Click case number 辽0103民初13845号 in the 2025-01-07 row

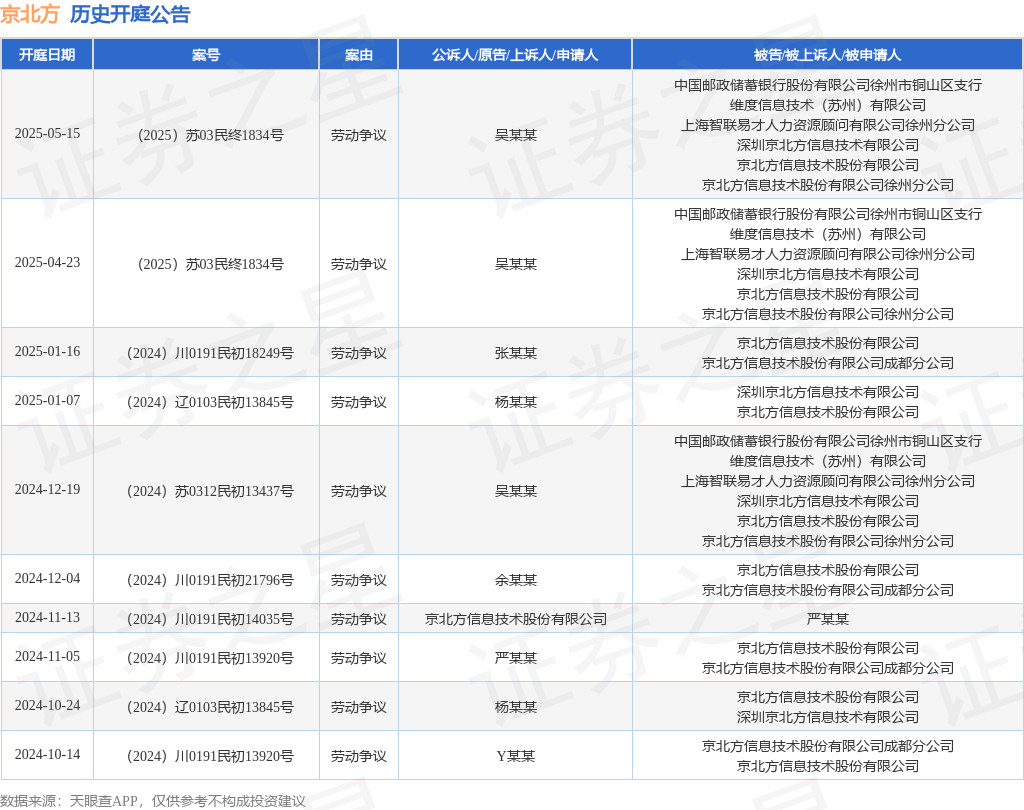(x=210, y=402)
